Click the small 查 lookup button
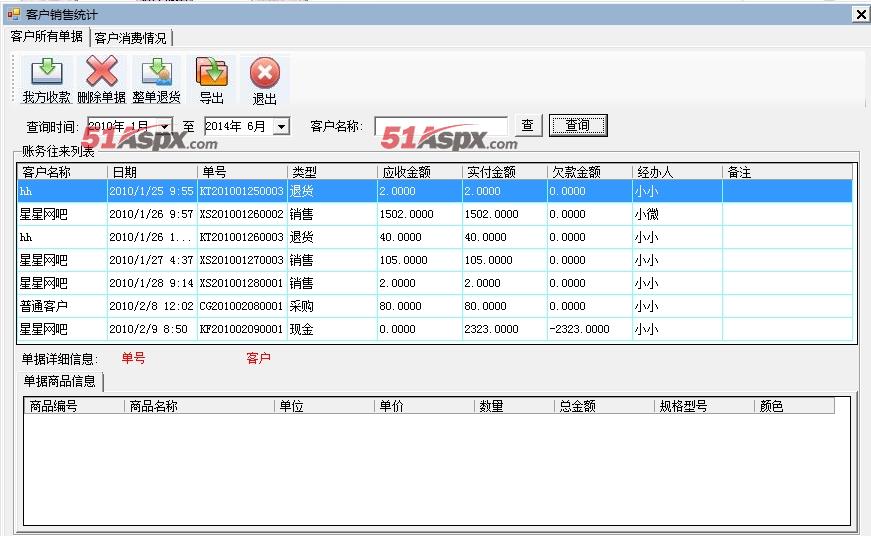 (528, 126)
